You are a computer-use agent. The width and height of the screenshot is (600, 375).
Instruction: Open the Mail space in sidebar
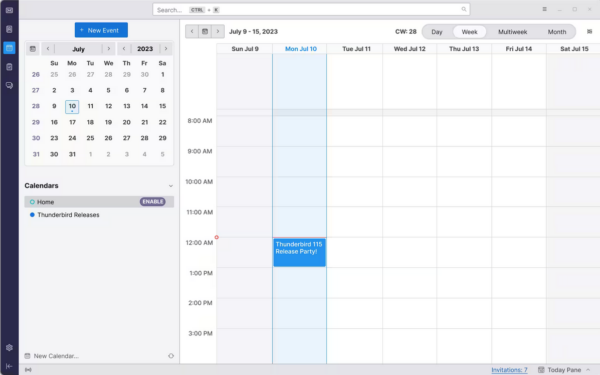[9, 10]
